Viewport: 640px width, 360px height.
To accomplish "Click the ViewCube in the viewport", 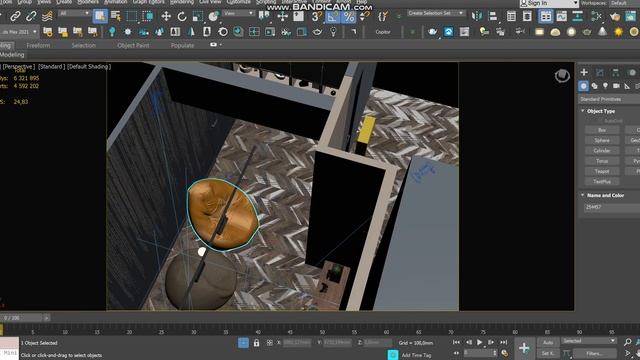I will tap(562, 76).
